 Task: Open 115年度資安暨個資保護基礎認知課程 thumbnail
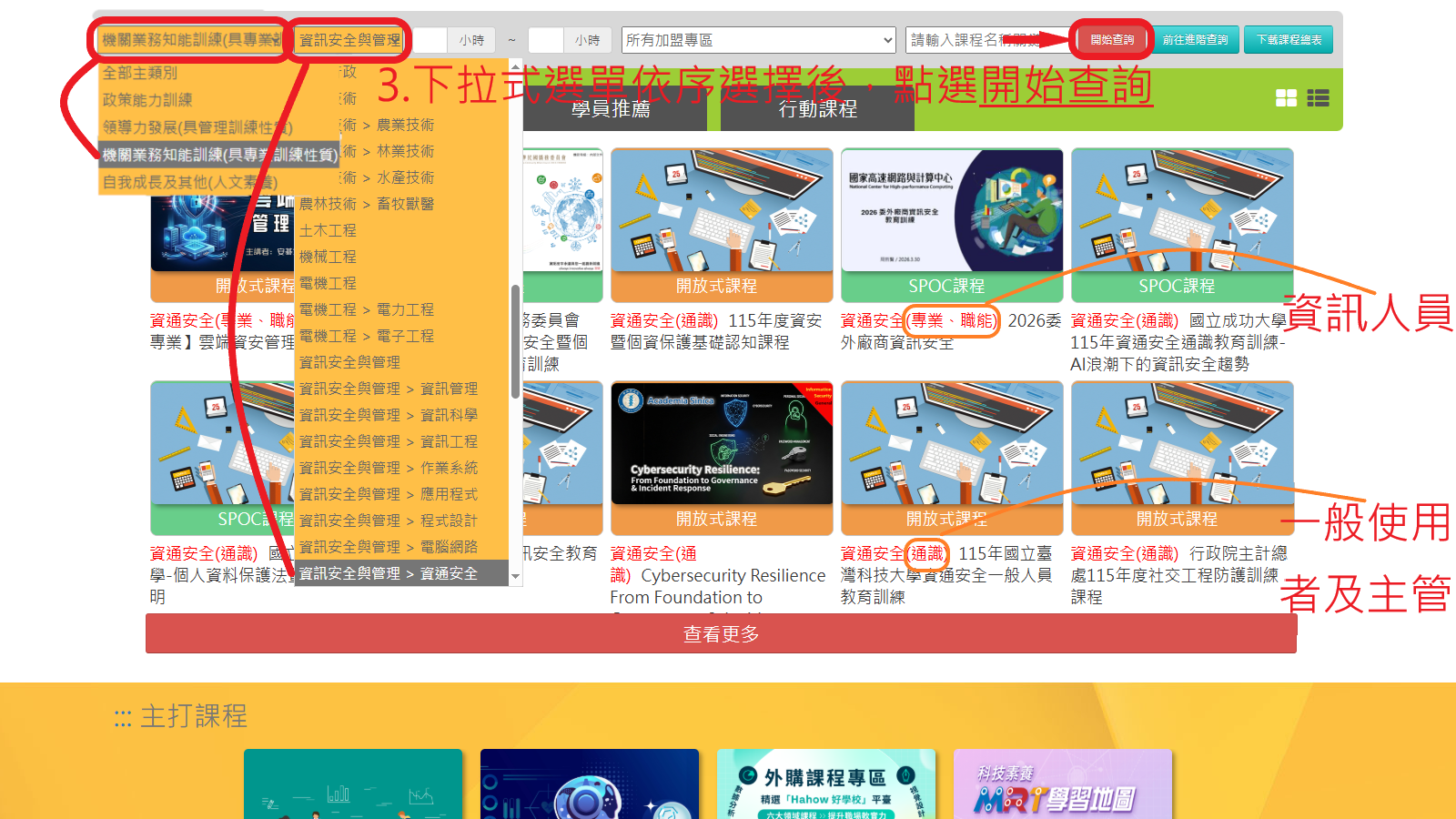pos(722,210)
